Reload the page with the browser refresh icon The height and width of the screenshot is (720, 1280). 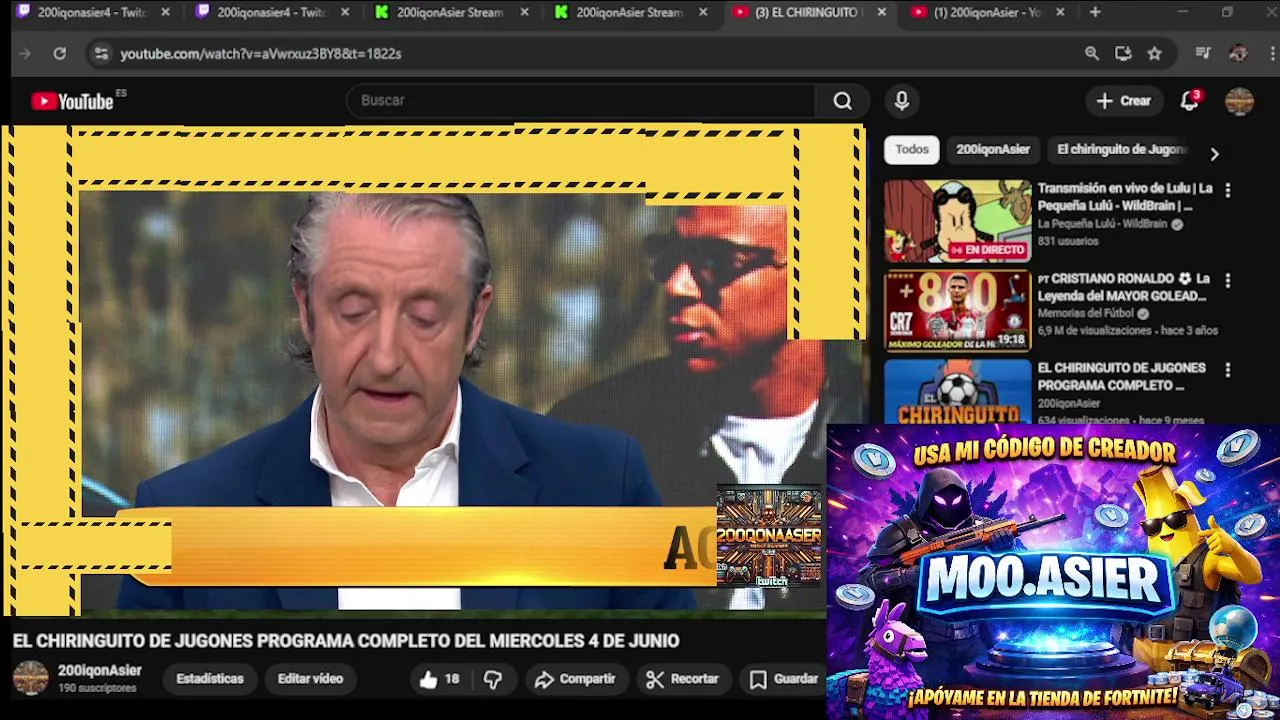tap(60, 54)
